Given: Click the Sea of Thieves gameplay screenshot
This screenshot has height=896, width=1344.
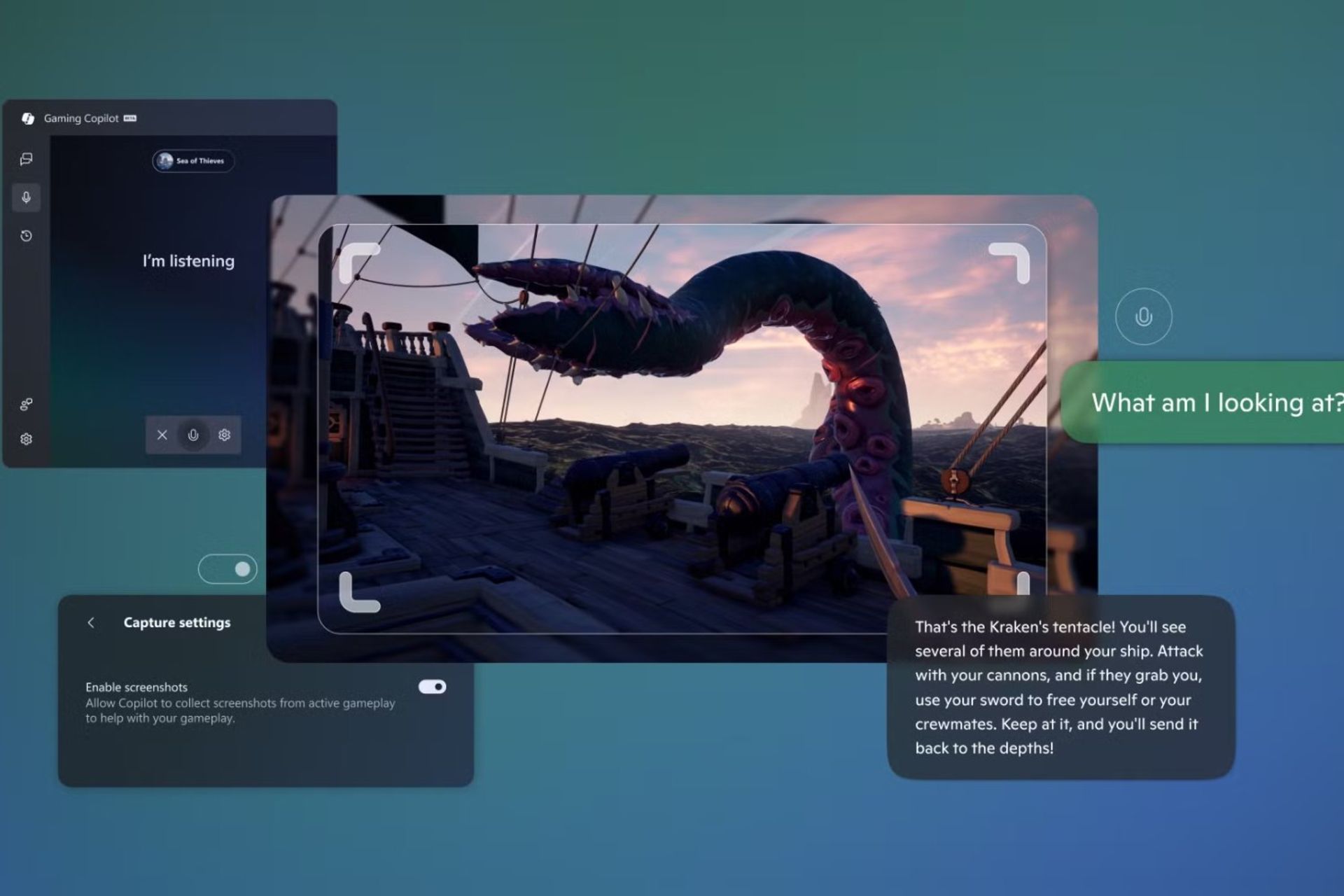Looking at the screenshot, I should coord(681,428).
